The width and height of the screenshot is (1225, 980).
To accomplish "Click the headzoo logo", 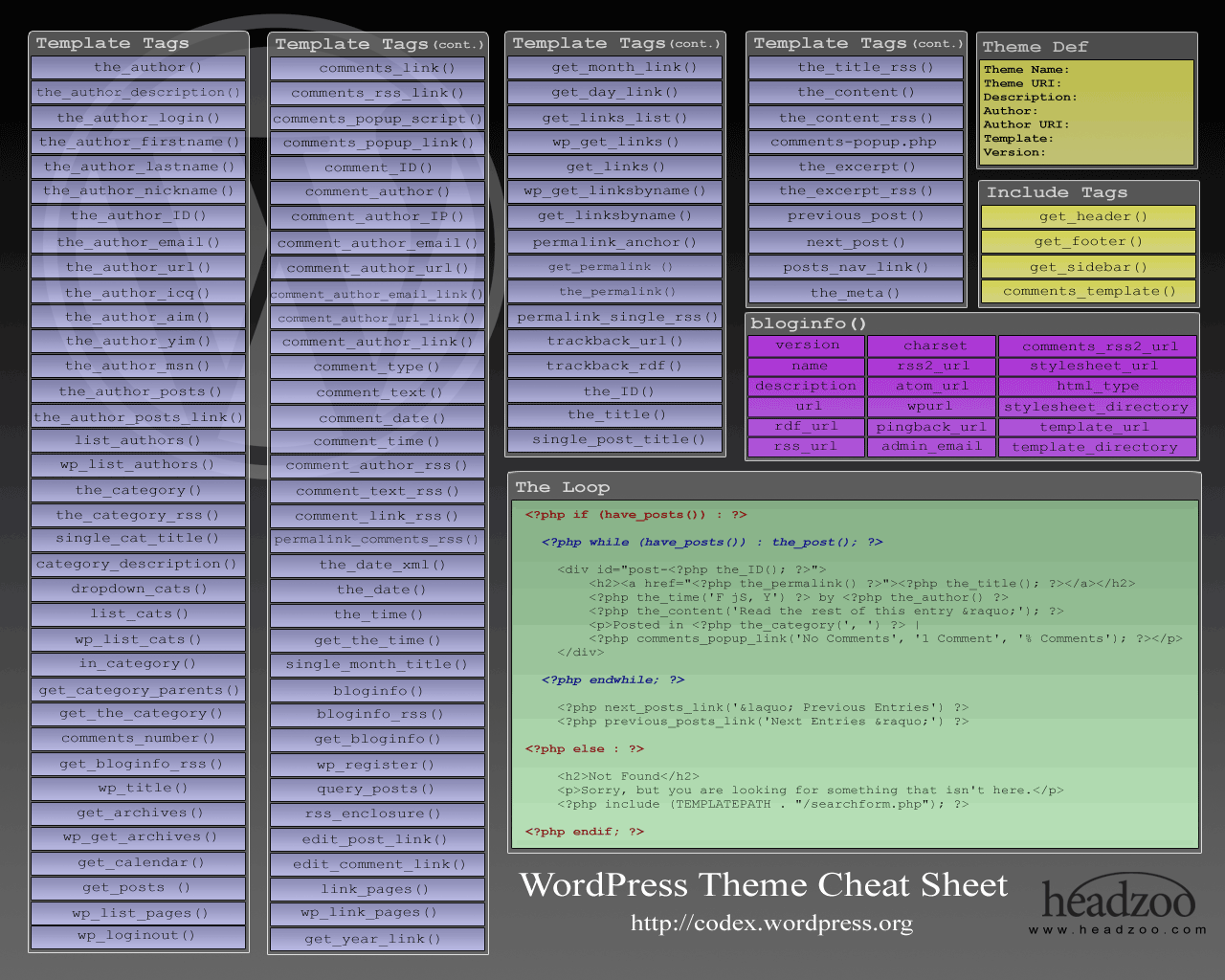I will (1117, 899).
